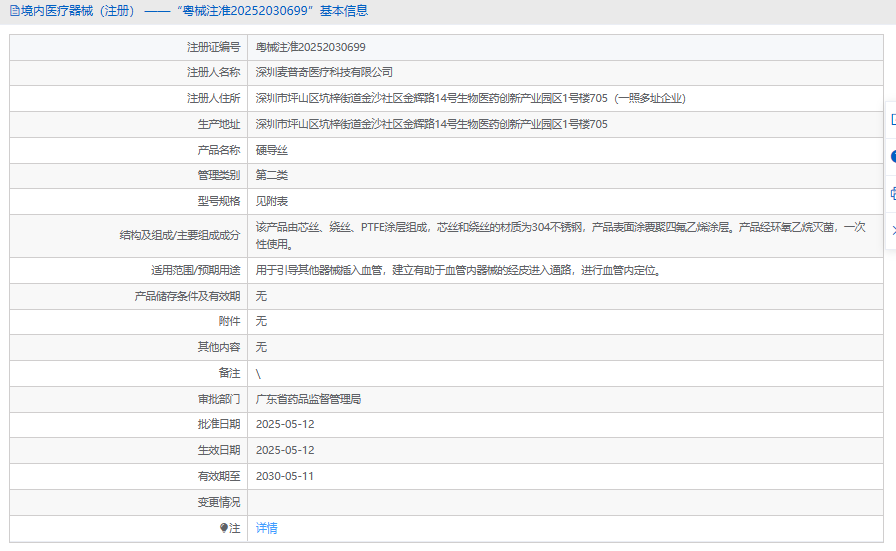Click the 产品储存条件及有效期 row label
The height and width of the screenshot is (551, 896).
click(187, 296)
